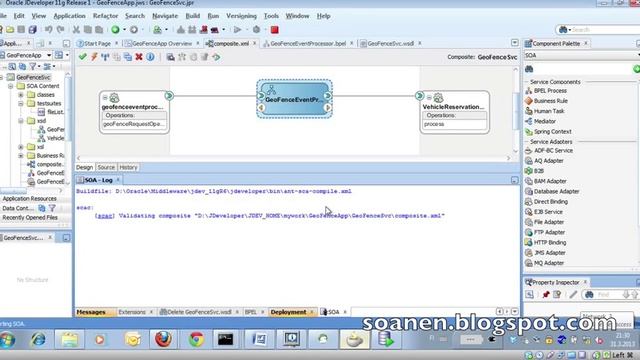Click the green Start circle in Component Palette
Viewport: 640px width, 360px height.
[x=636, y=69]
